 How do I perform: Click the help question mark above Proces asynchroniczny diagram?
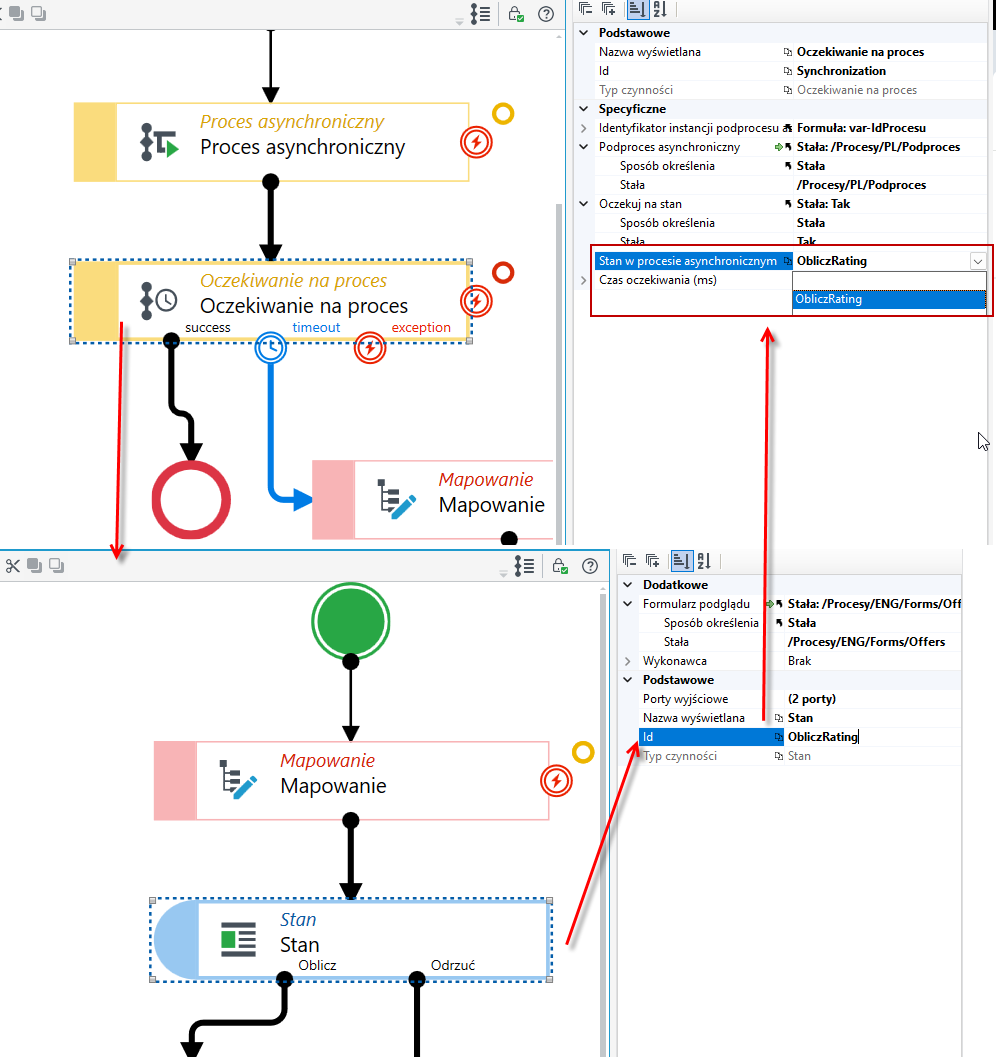546,14
